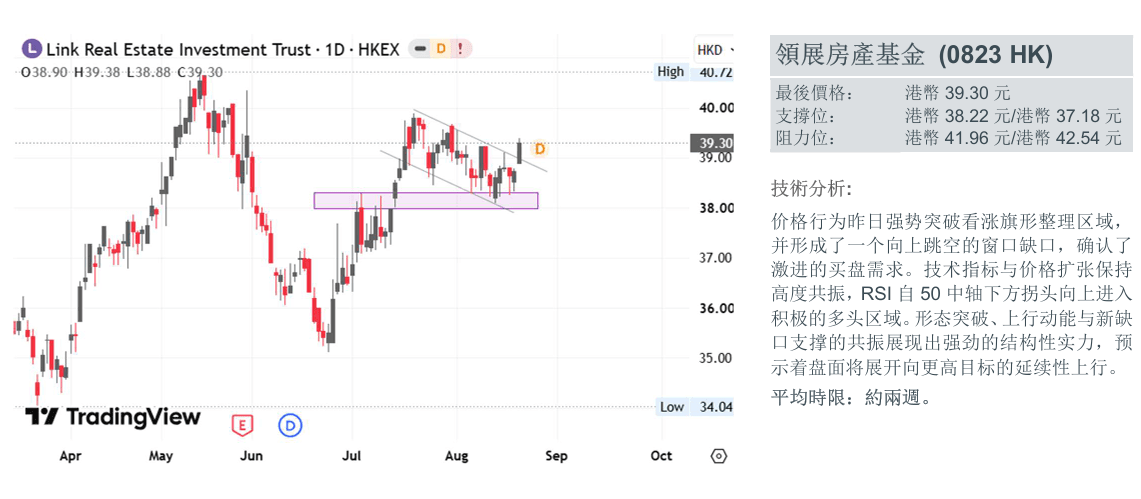Click the 37.00 price axis label
Screen dimensions: 1141x499
(716, 258)
